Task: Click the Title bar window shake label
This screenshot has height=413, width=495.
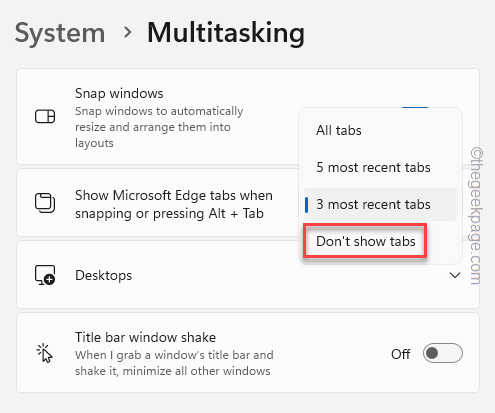Action: coord(145,337)
